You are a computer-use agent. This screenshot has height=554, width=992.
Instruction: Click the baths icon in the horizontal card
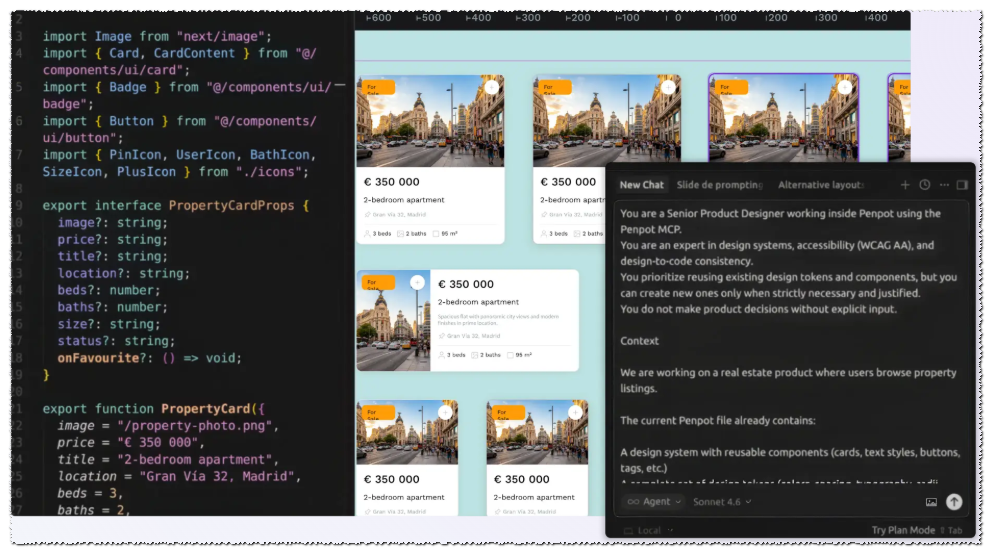474,355
